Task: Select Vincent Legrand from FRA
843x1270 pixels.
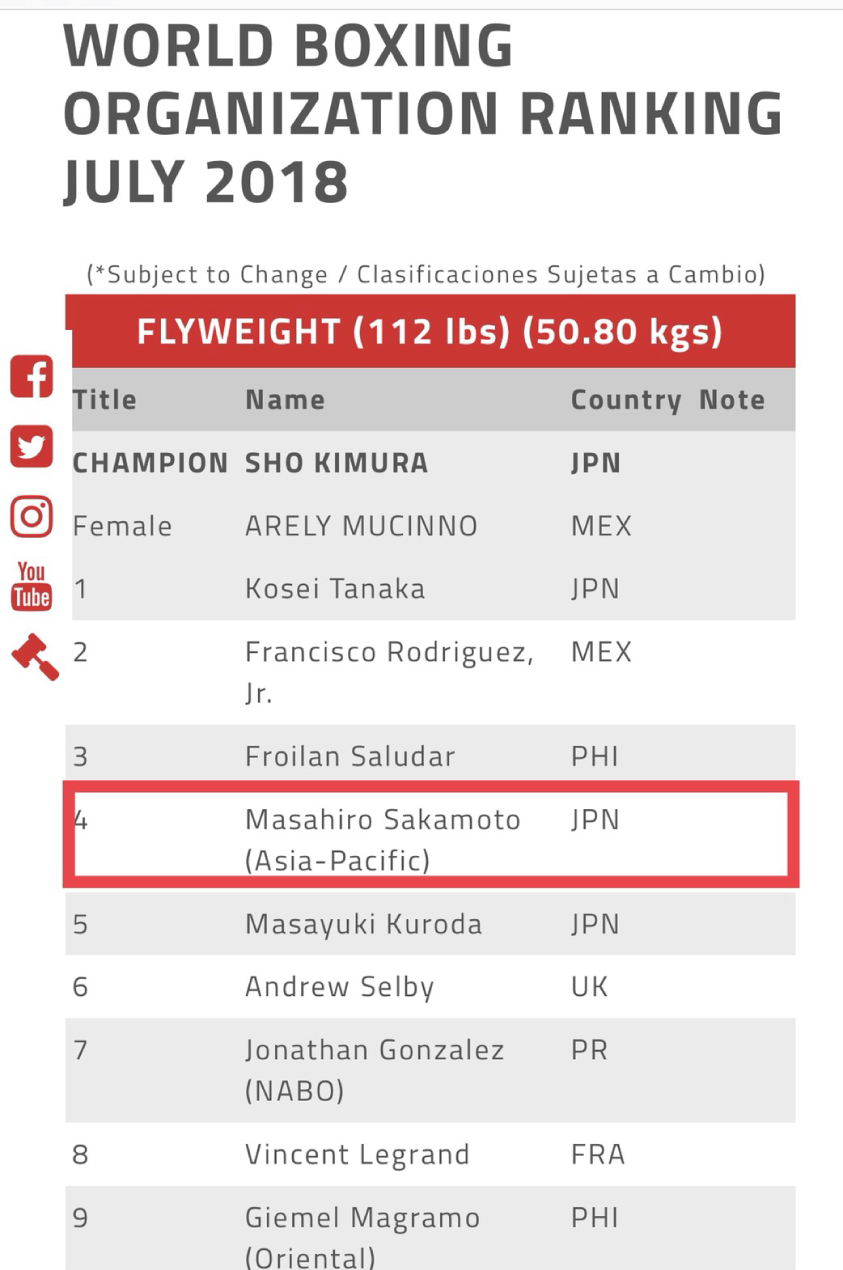Action: (357, 1155)
